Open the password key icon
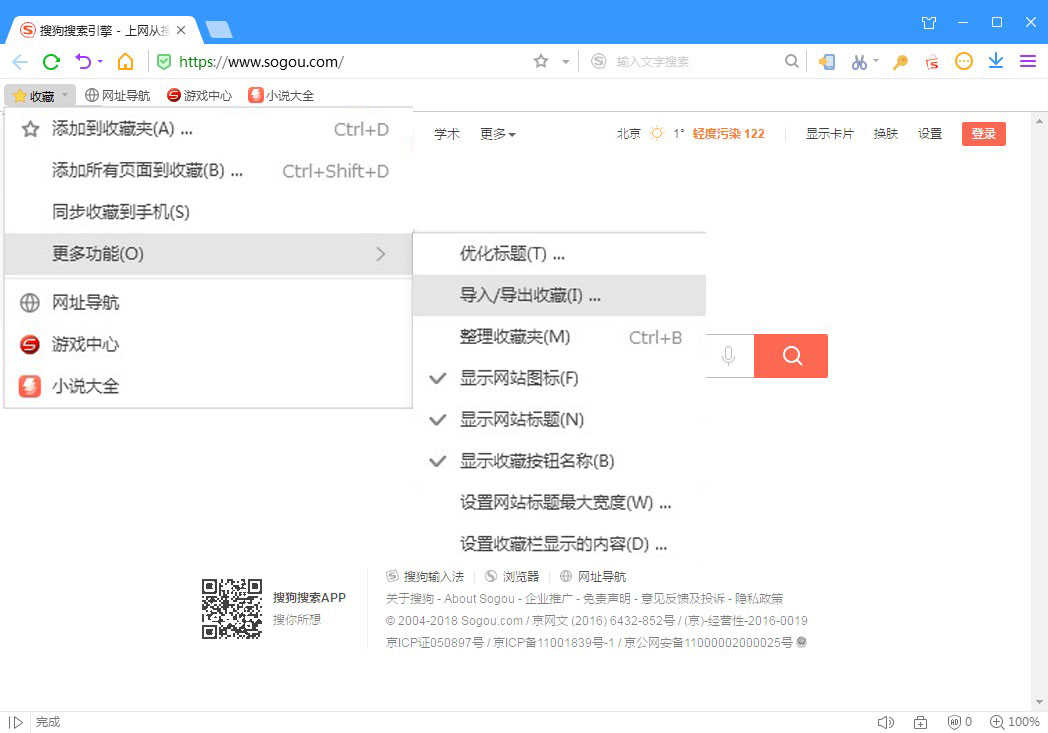The height and width of the screenshot is (733, 1048). (x=900, y=62)
